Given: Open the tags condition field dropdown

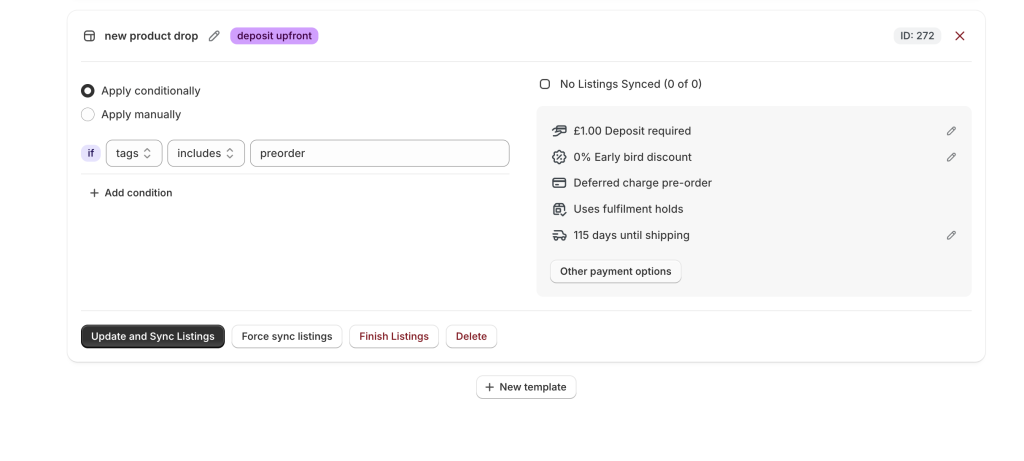Looking at the screenshot, I should click(x=134, y=153).
